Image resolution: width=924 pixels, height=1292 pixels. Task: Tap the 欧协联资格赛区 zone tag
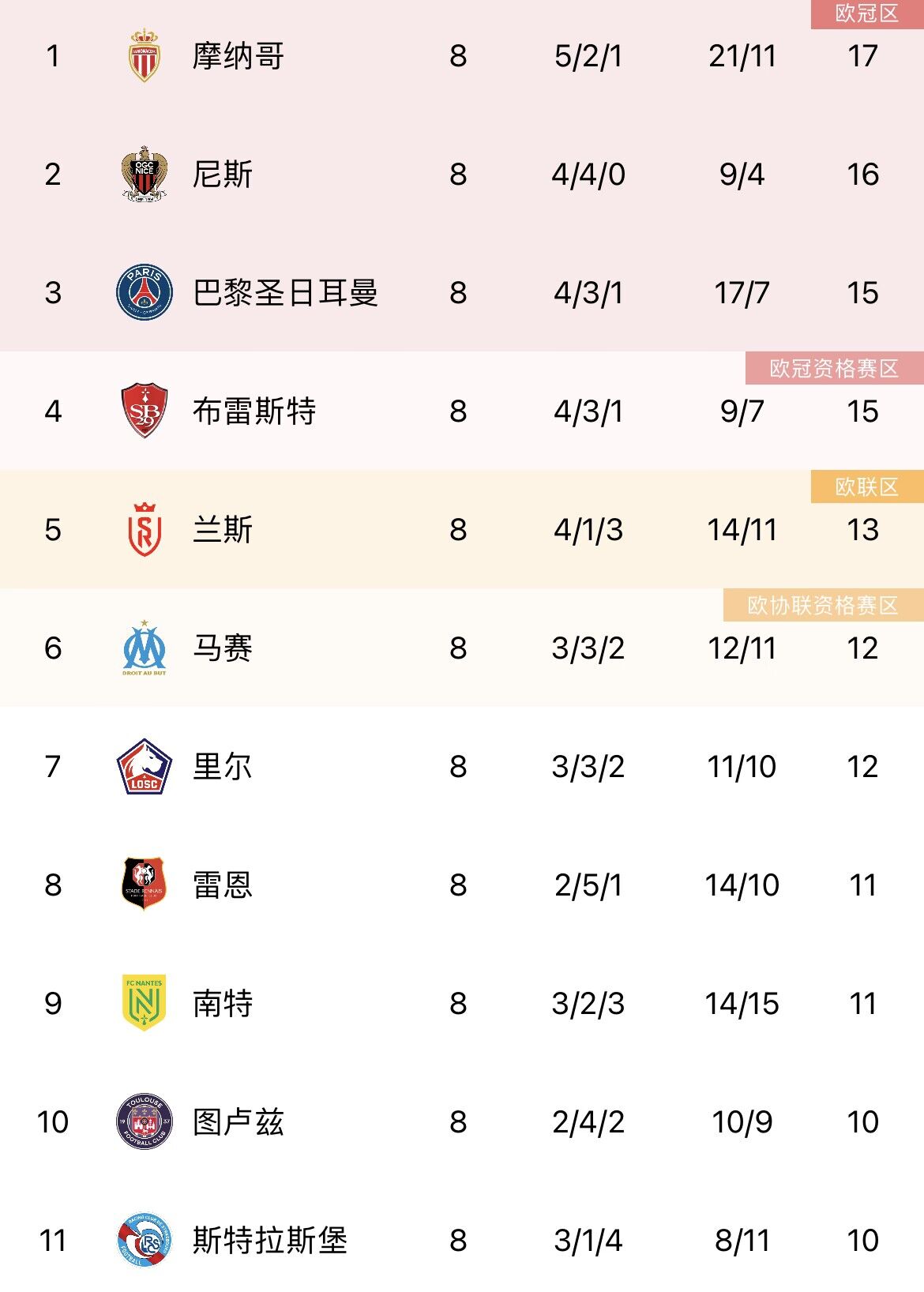tap(823, 606)
